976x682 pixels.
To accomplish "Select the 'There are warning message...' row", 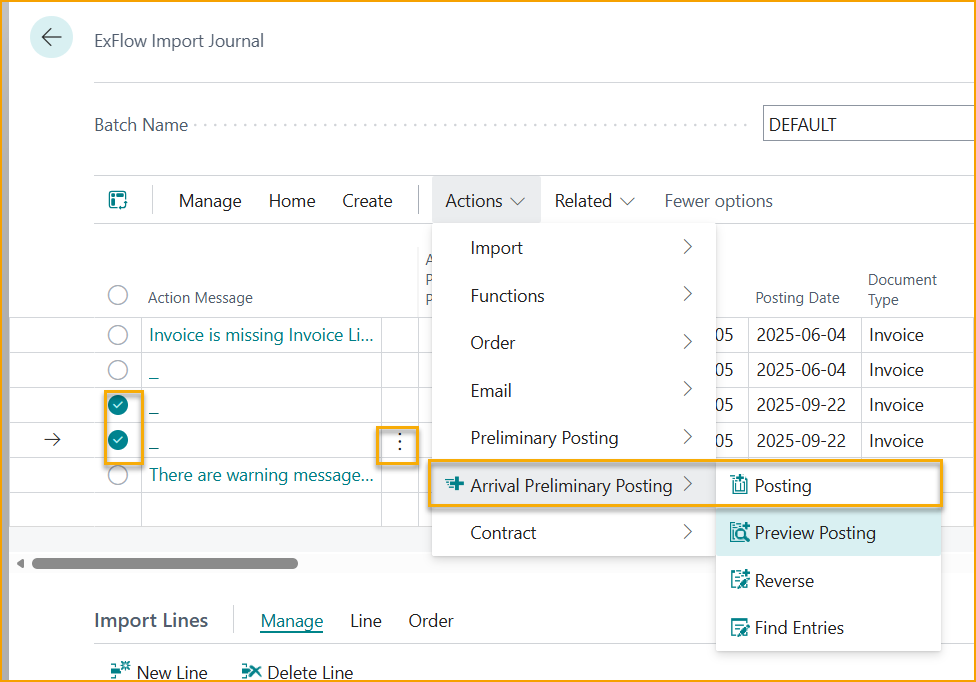I will tap(118, 475).
